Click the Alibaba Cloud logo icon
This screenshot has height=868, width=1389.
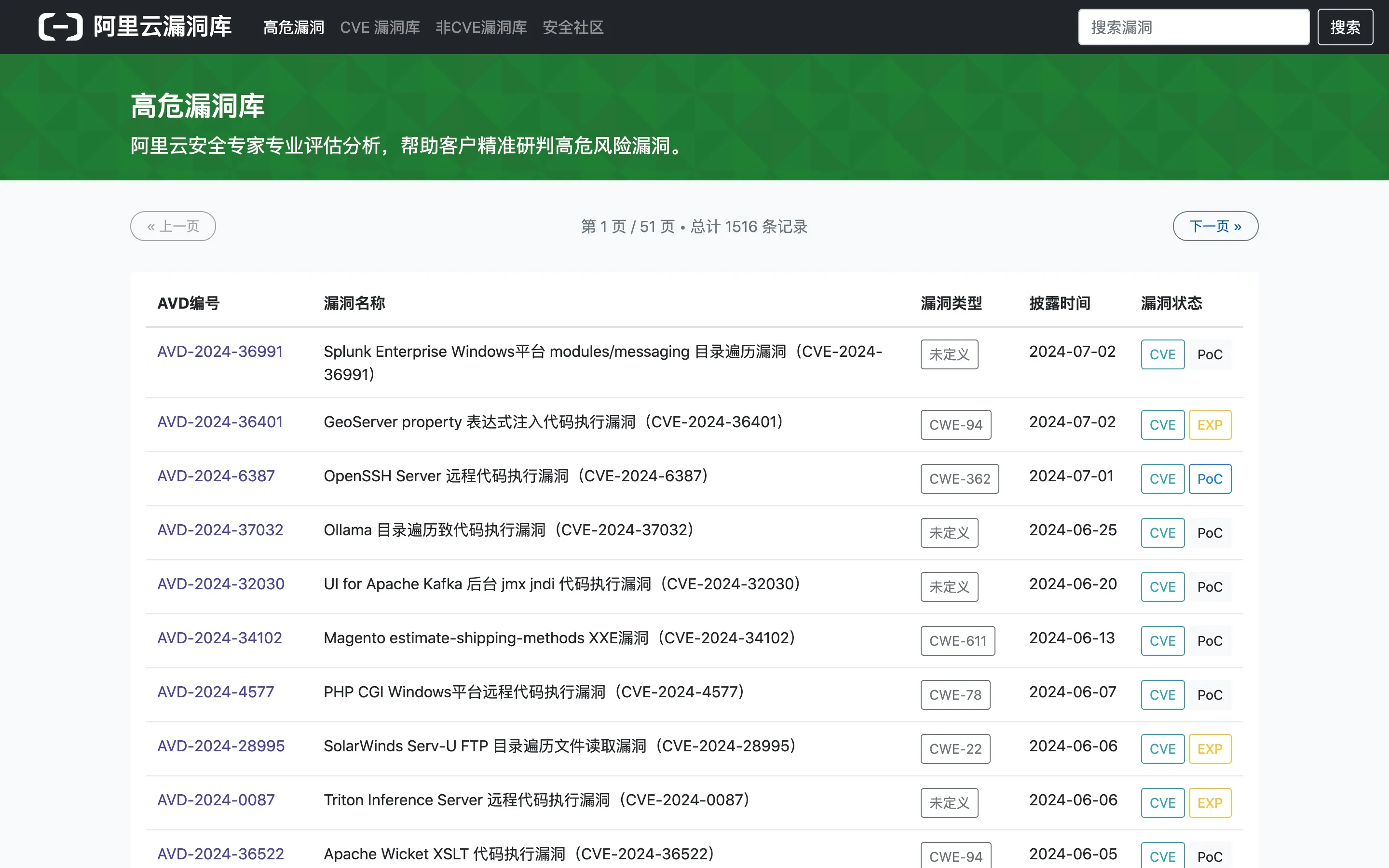tap(60, 27)
